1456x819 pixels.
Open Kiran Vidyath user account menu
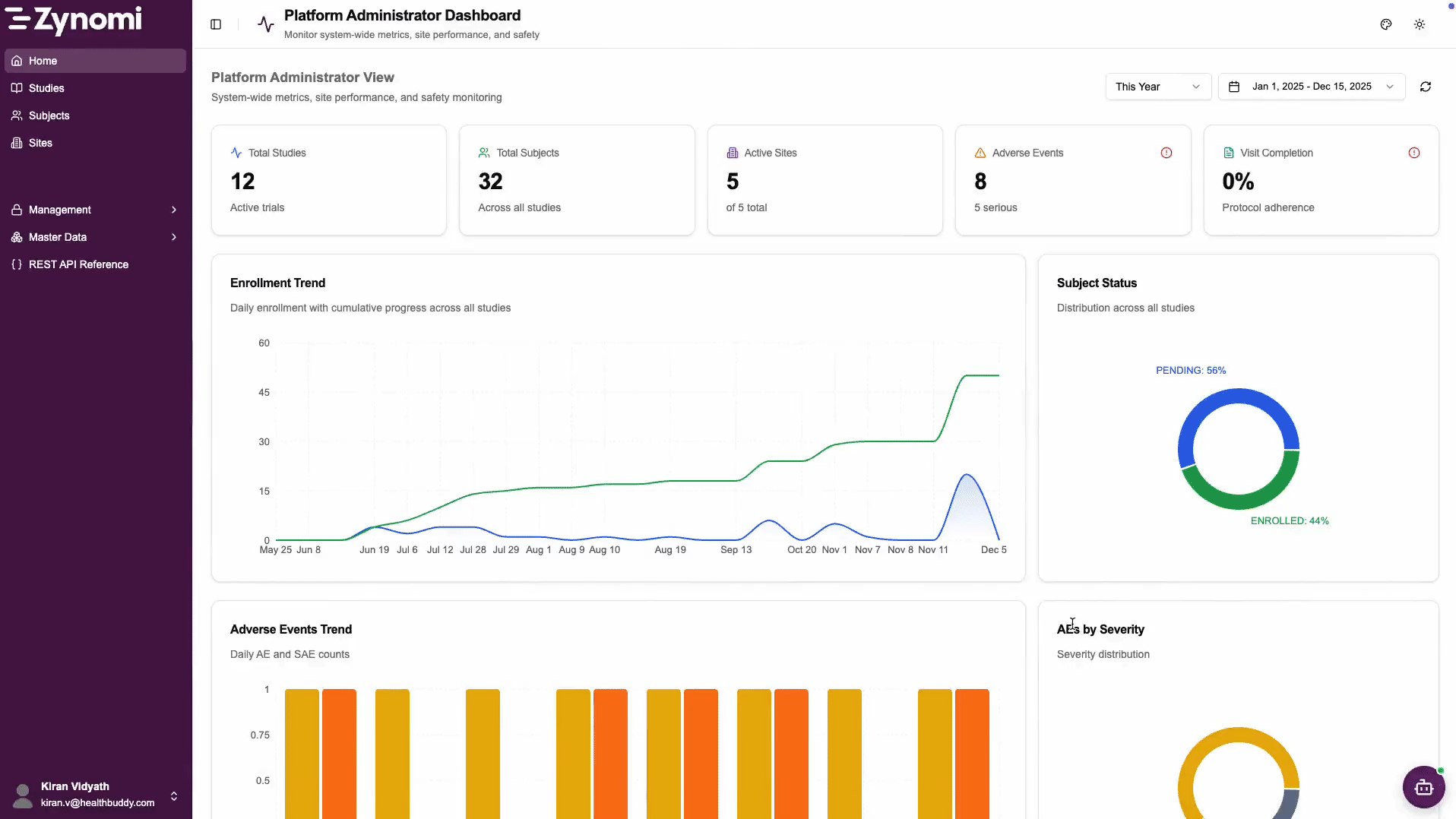[x=95, y=795]
